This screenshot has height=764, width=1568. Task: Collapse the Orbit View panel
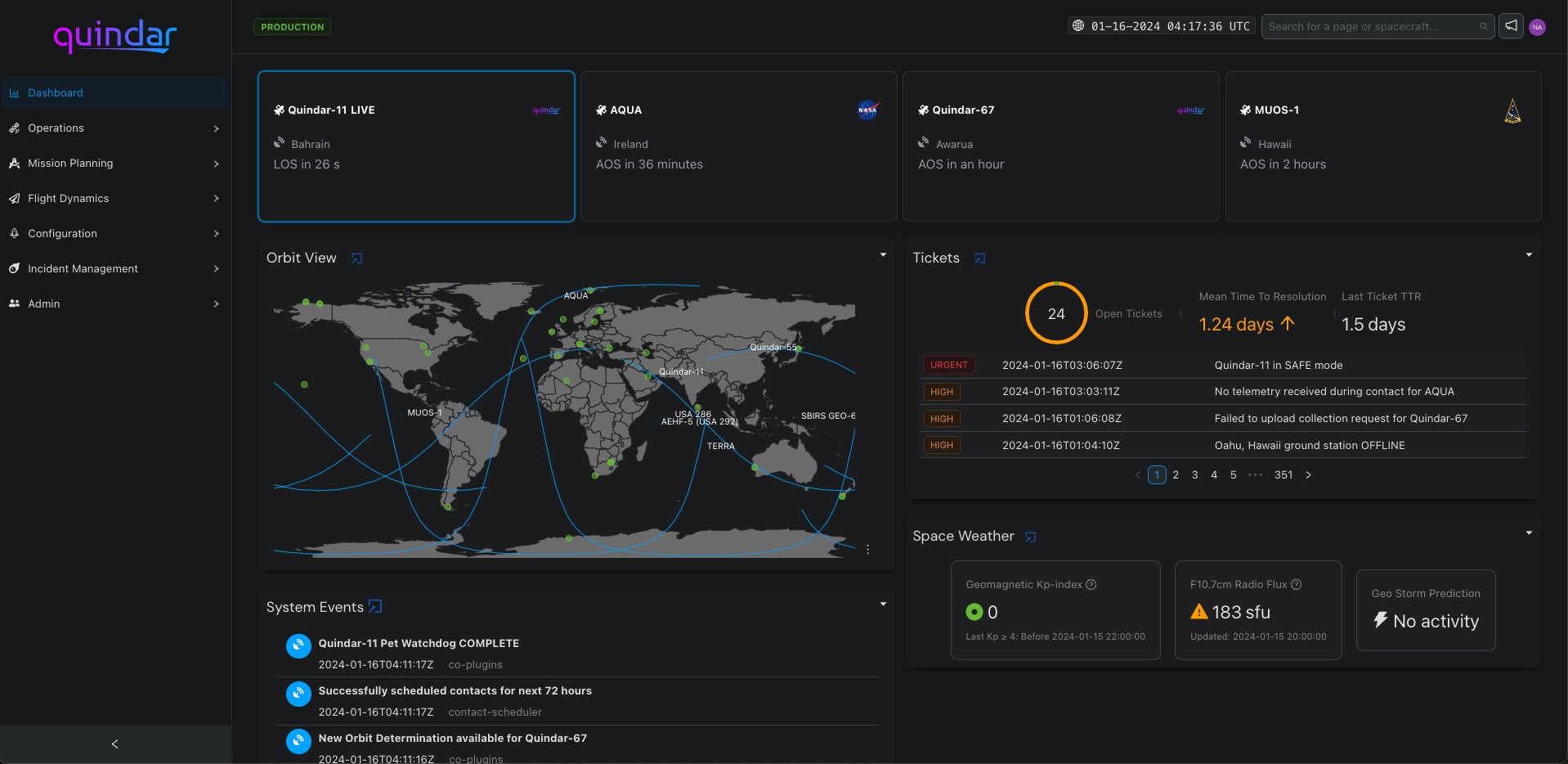[883, 255]
